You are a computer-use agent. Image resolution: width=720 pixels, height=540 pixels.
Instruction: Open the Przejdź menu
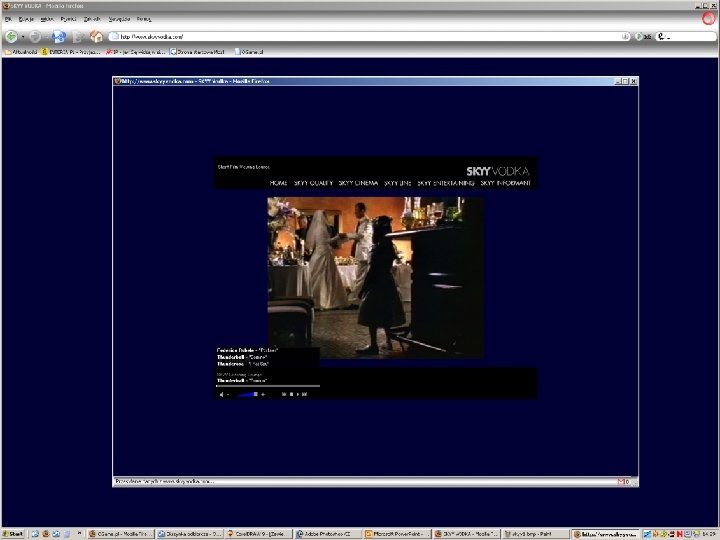coord(68,19)
